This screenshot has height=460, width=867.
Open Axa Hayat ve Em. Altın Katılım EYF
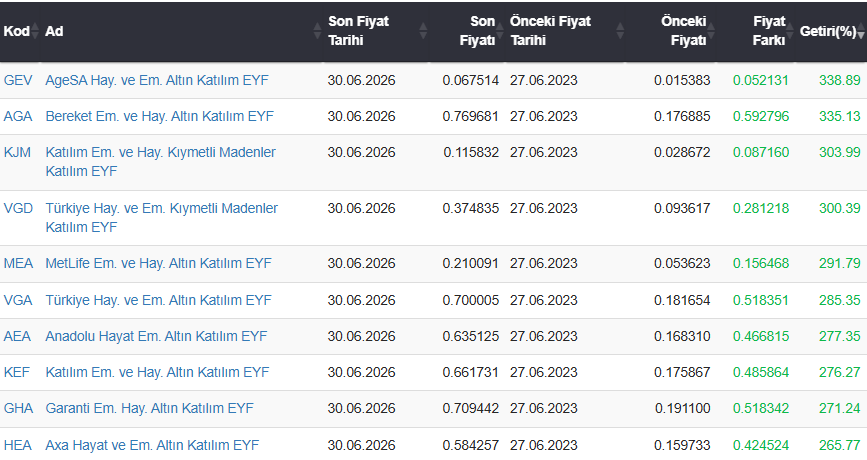click(x=152, y=445)
